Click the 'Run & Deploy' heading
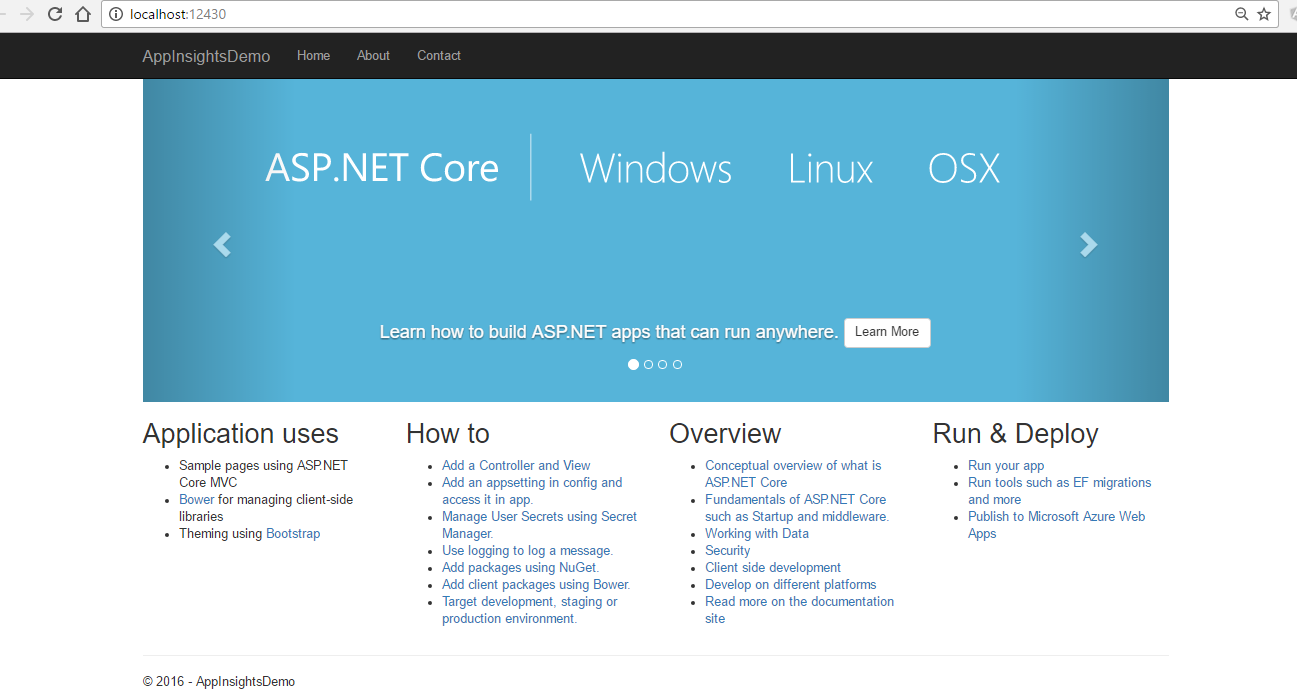The width and height of the screenshot is (1297, 692). pos(1016,434)
